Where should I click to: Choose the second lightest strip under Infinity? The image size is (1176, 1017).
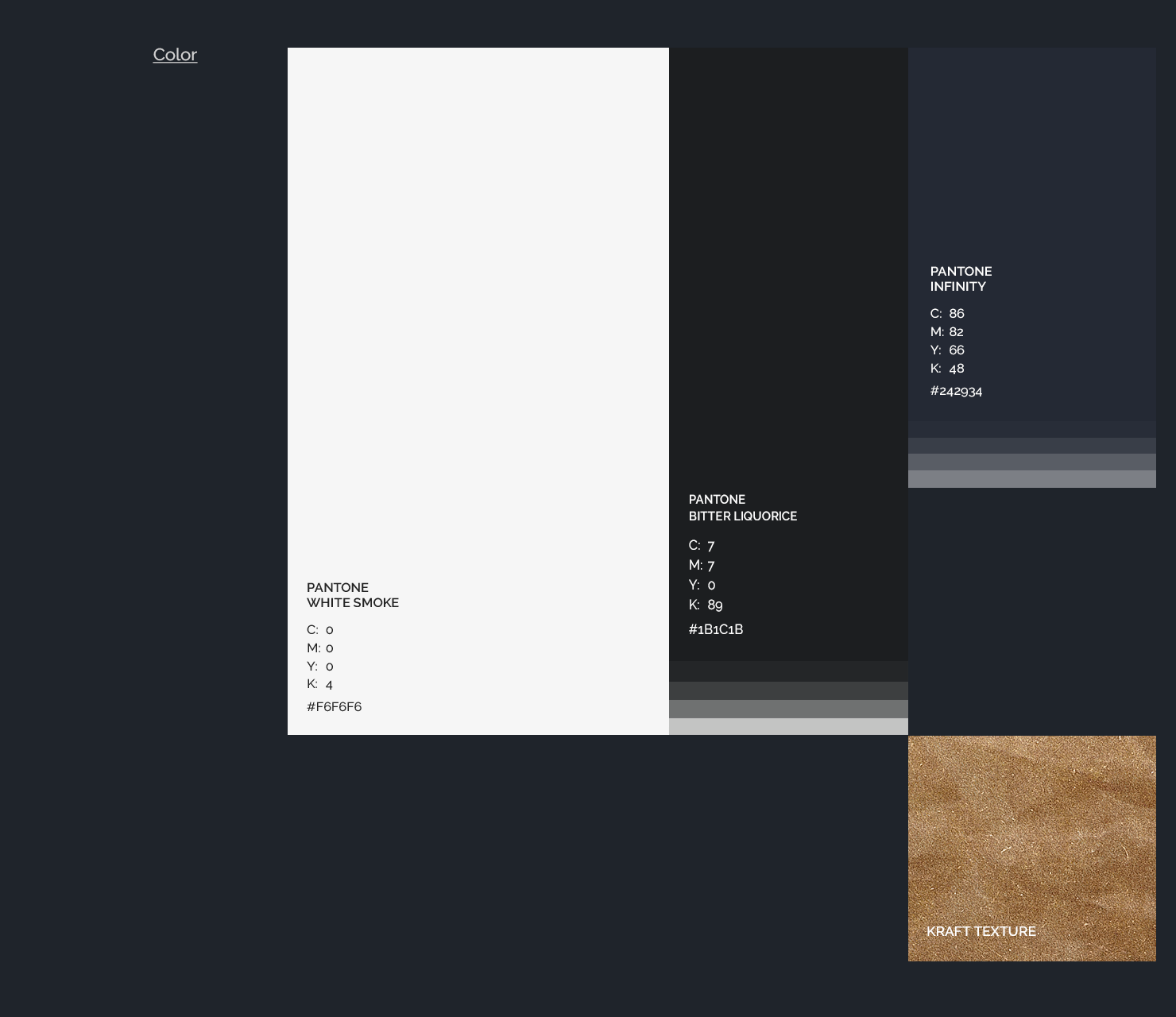click(1031, 462)
